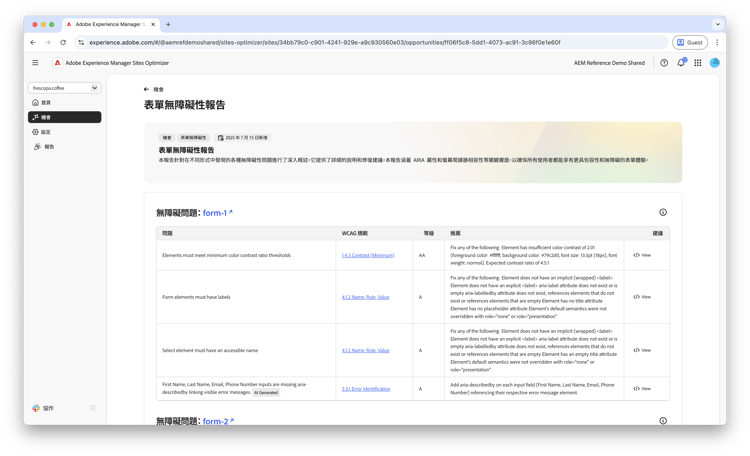Expand the tab search chevron in Chrome

click(717, 24)
